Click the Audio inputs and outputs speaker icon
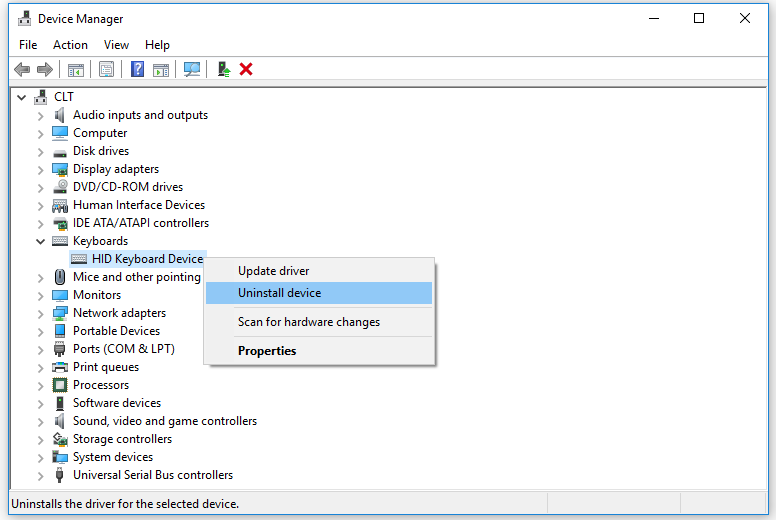Viewport: 776px width, 520px height. 60,115
